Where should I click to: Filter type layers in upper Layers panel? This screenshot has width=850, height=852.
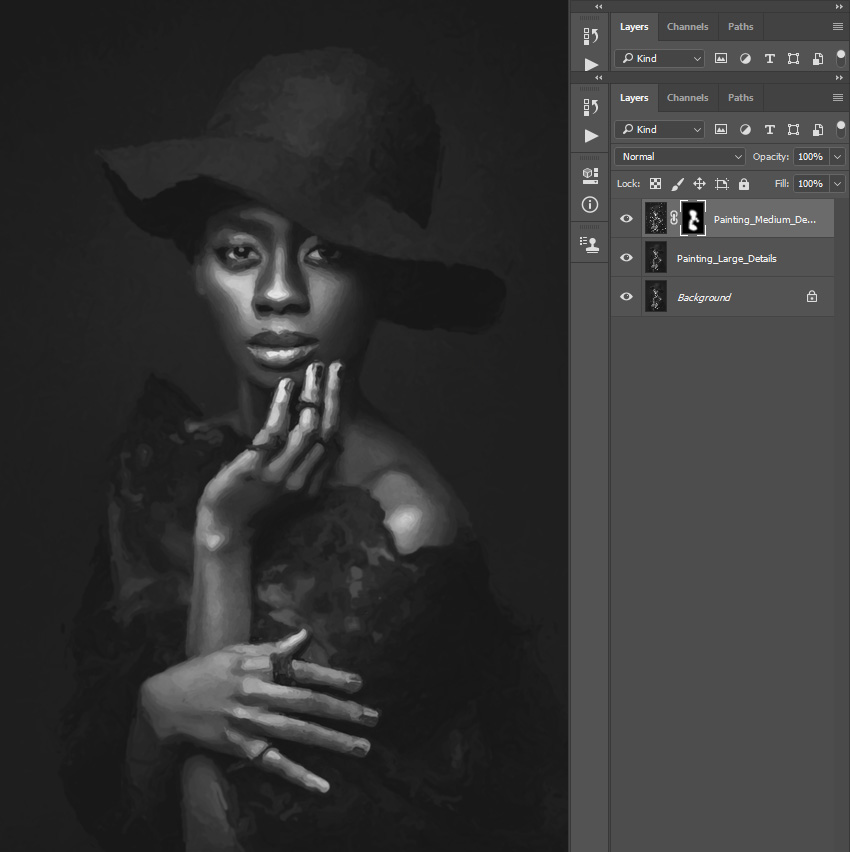click(770, 59)
